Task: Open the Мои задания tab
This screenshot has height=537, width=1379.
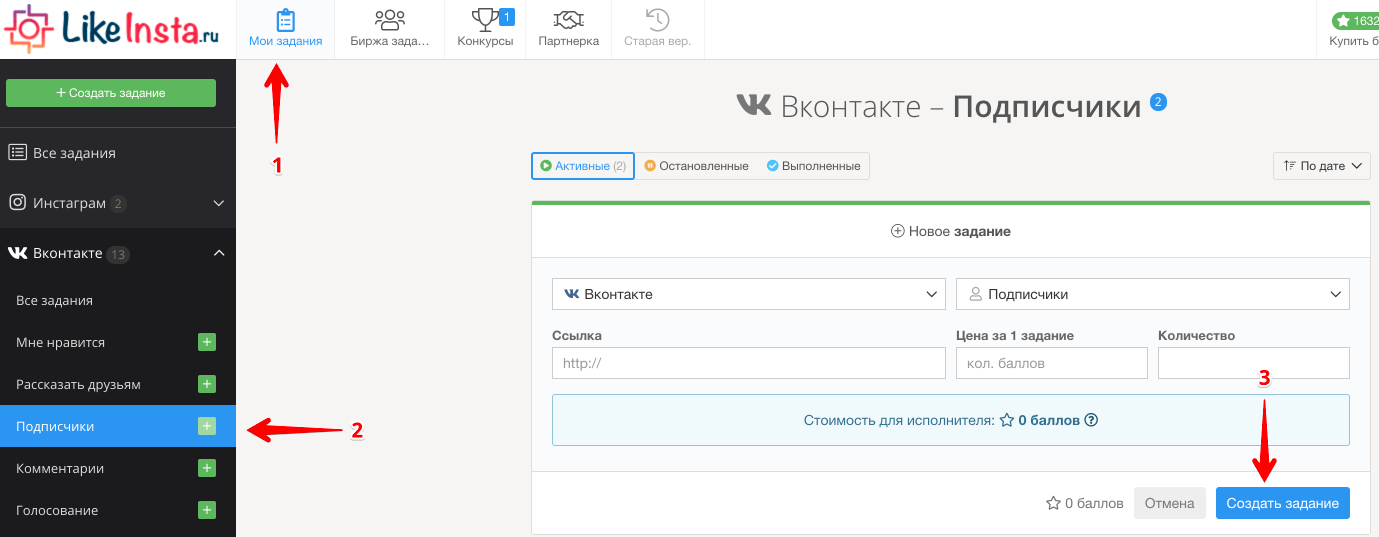Action: tap(286, 29)
